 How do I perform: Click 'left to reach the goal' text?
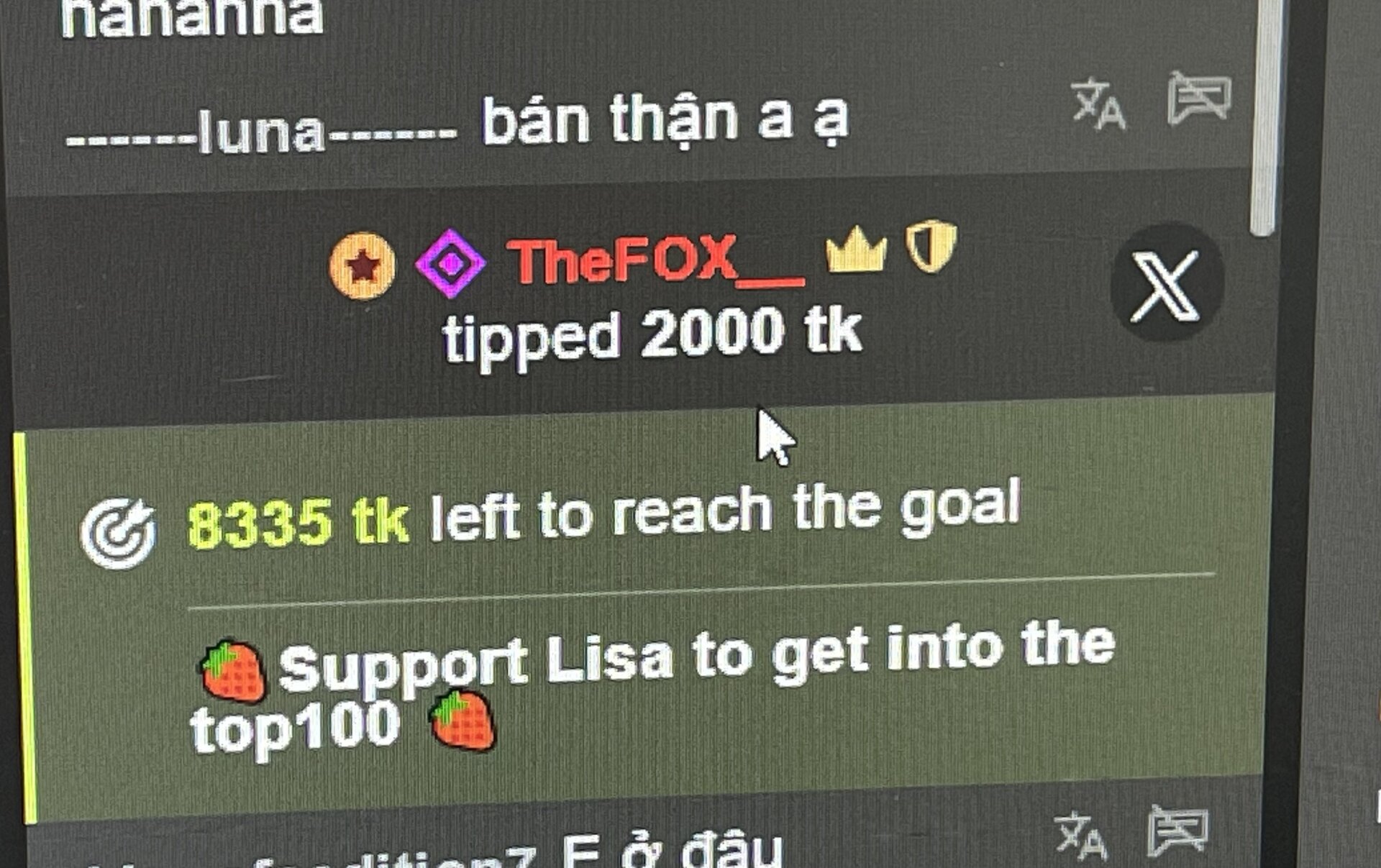725,511
